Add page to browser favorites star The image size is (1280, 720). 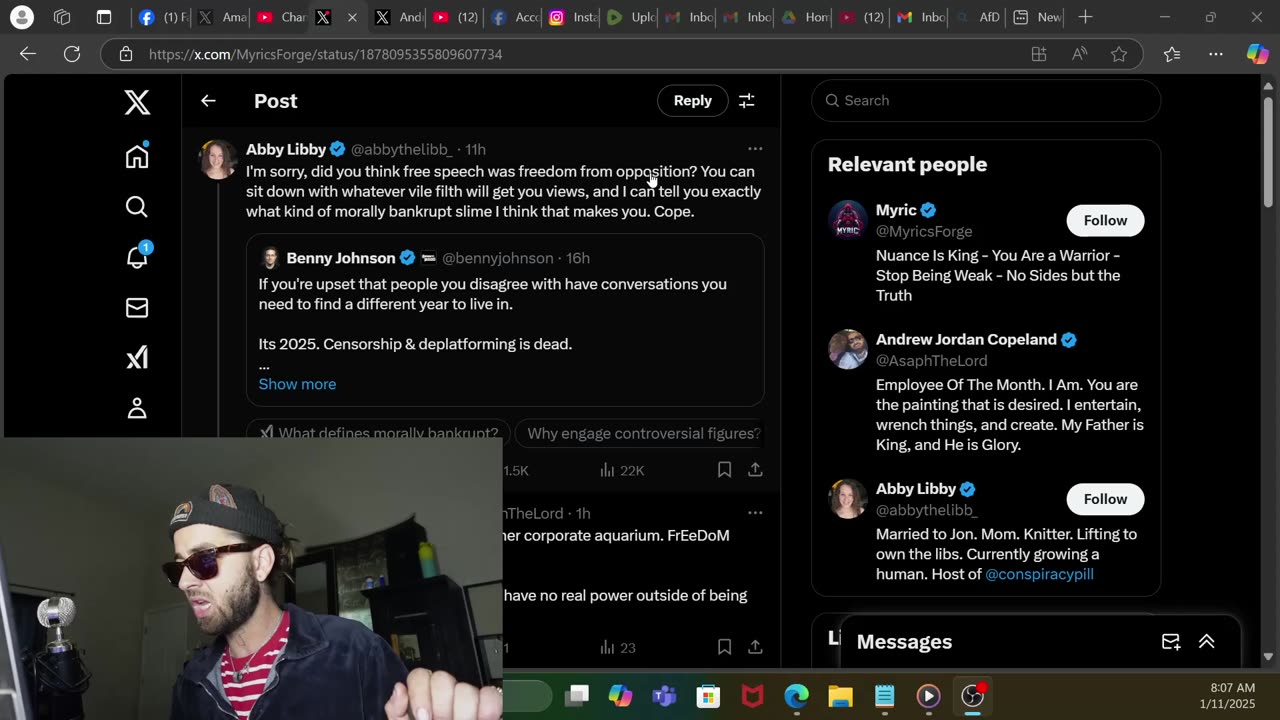point(1119,54)
